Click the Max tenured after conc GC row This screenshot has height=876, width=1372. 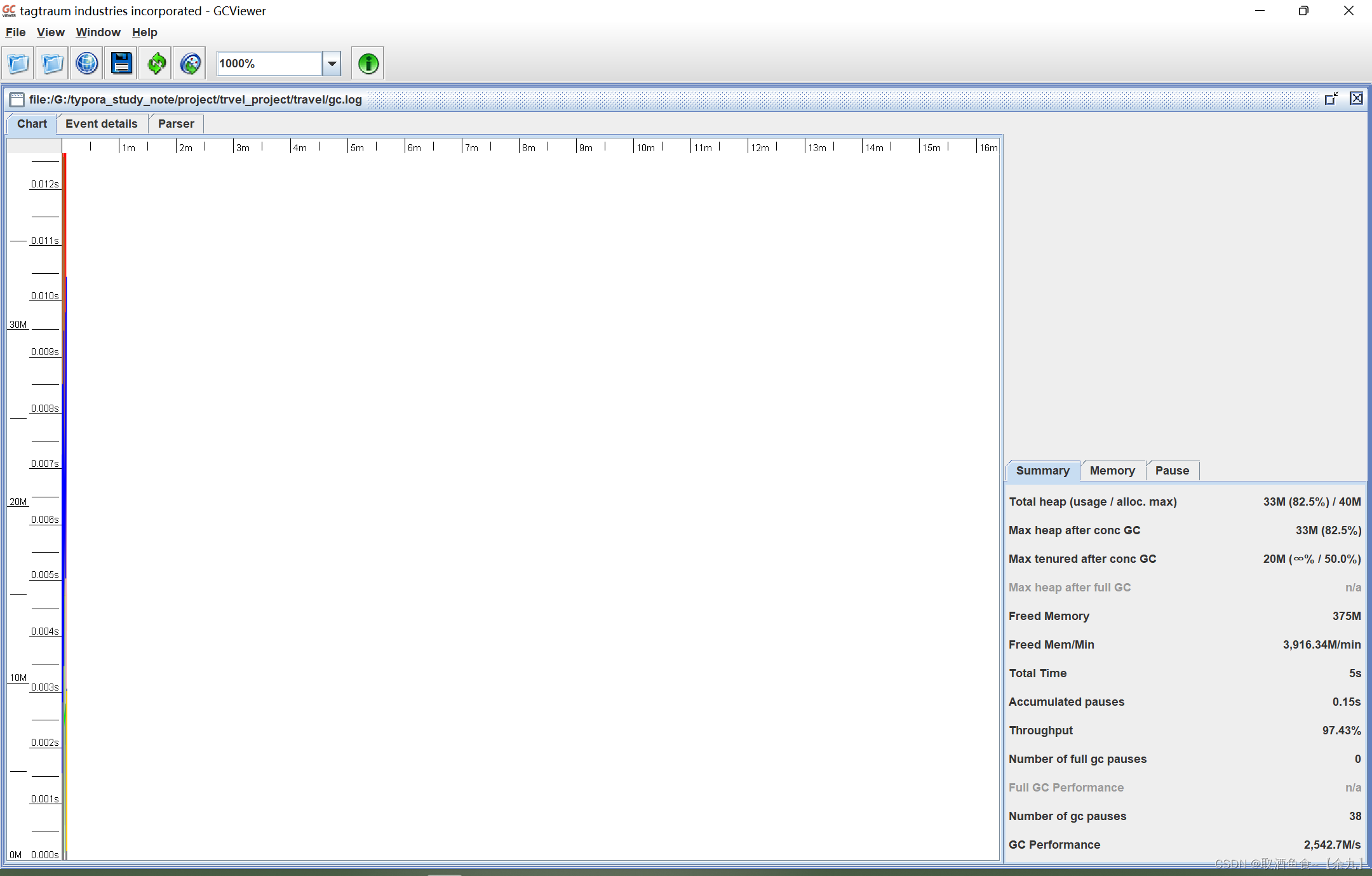[1185, 559]
